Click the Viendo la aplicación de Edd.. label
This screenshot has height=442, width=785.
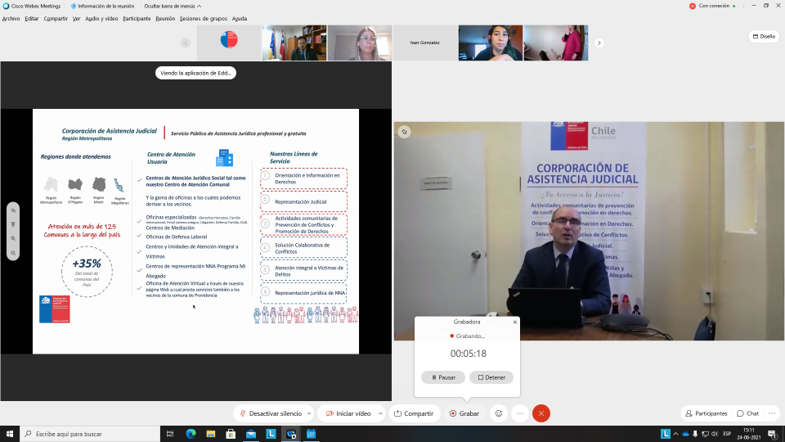point(195,73)
